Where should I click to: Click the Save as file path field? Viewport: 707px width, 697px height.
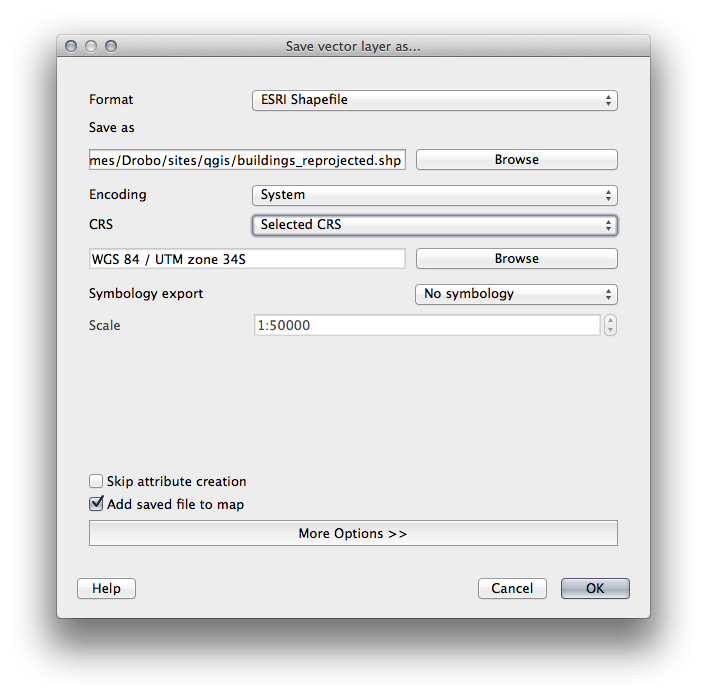pos(247,160)
